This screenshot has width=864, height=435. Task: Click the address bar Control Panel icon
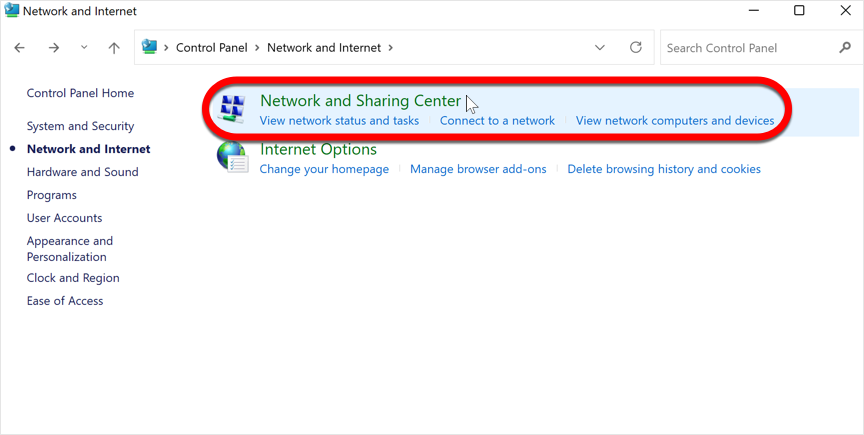pos(149,47)
